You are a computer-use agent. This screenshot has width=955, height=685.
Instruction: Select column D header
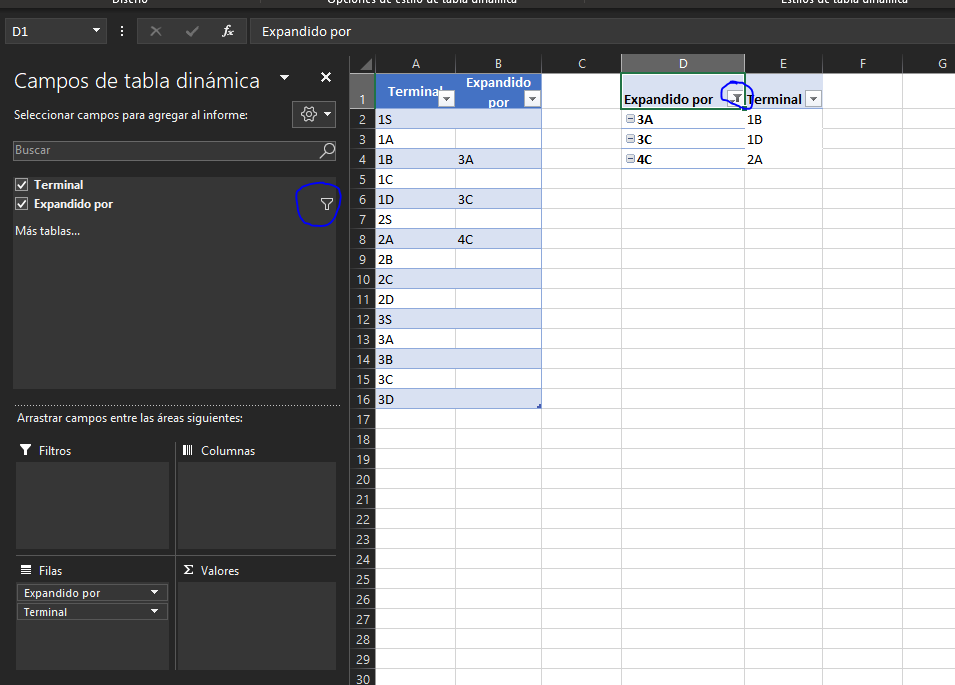click(683, 63)
